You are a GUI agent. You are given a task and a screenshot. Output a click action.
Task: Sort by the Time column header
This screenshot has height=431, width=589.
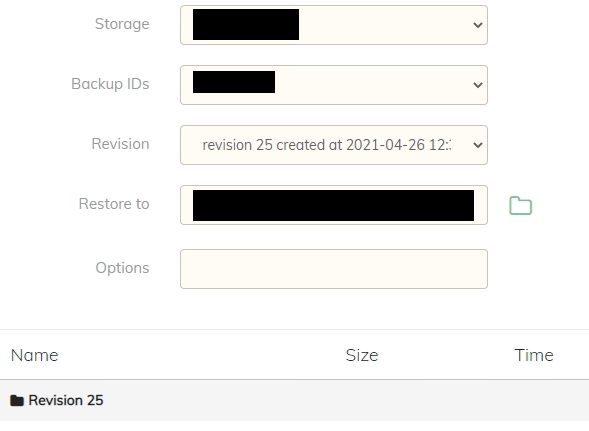pos(534,355)
